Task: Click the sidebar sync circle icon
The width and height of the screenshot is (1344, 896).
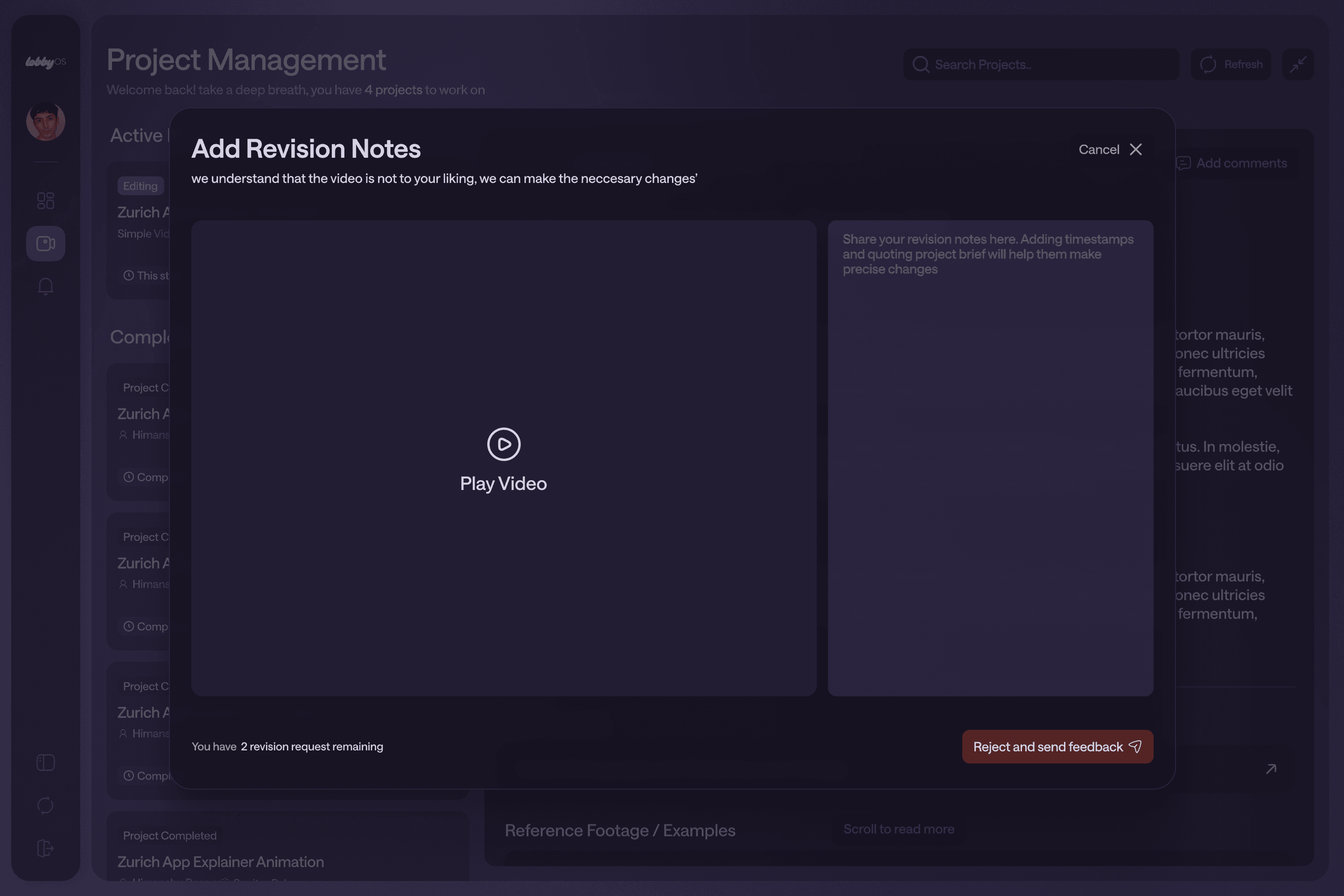Action: (46, 806)
